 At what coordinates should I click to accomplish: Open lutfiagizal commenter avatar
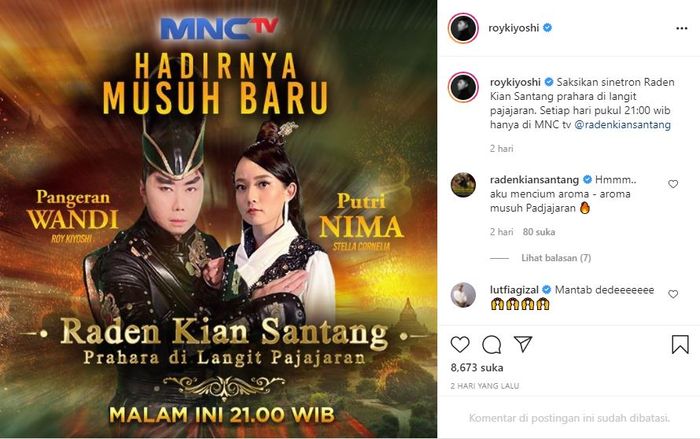[x=463, y=295]
